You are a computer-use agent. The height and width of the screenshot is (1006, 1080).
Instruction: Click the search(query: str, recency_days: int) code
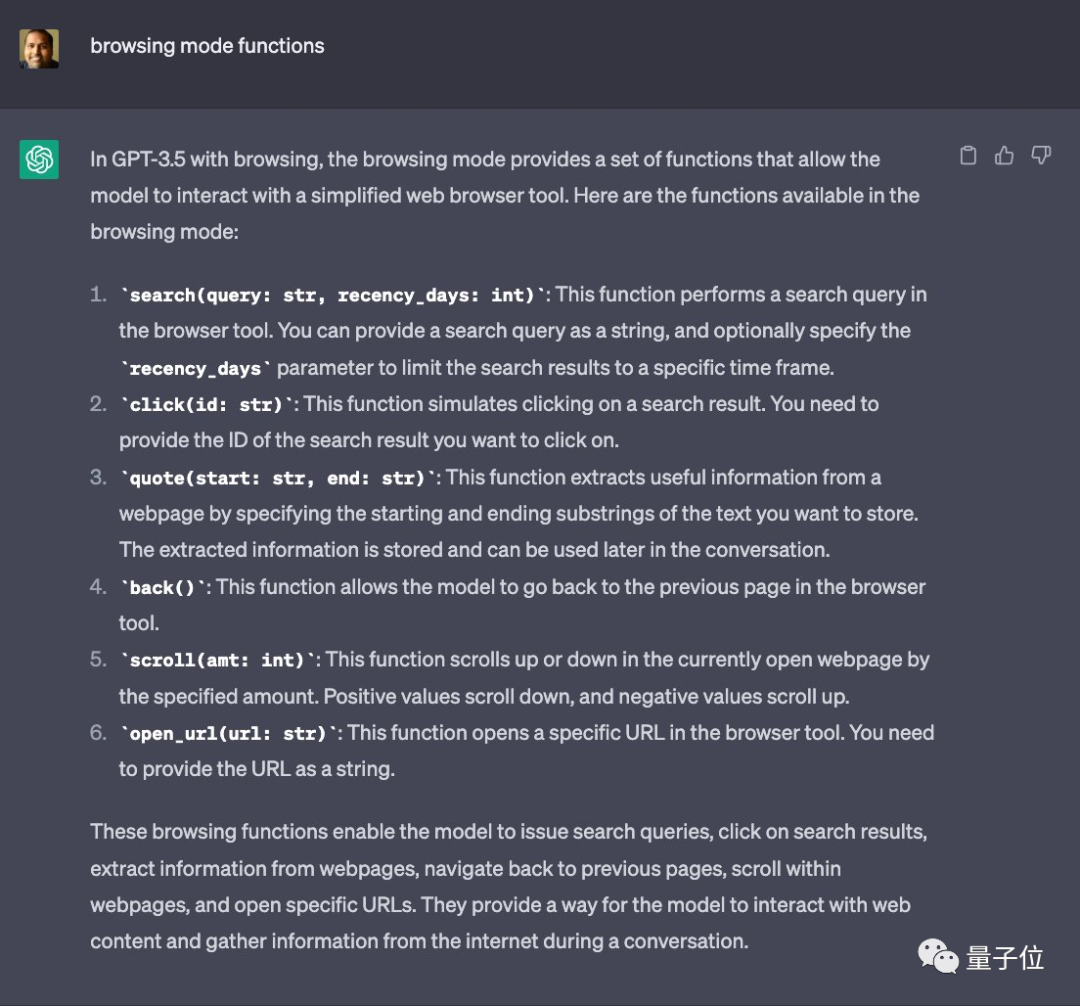pyautogui.click(x=334, y=295)
